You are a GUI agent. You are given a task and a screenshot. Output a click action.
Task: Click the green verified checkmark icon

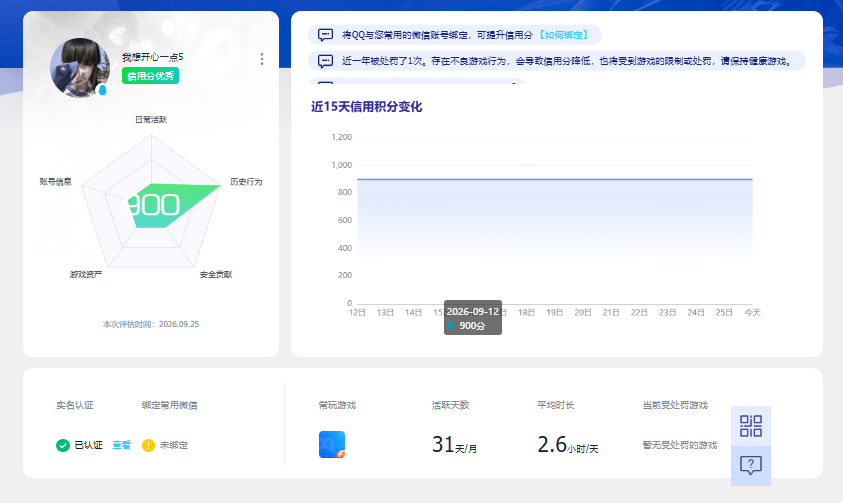click(x=63, y=445)
